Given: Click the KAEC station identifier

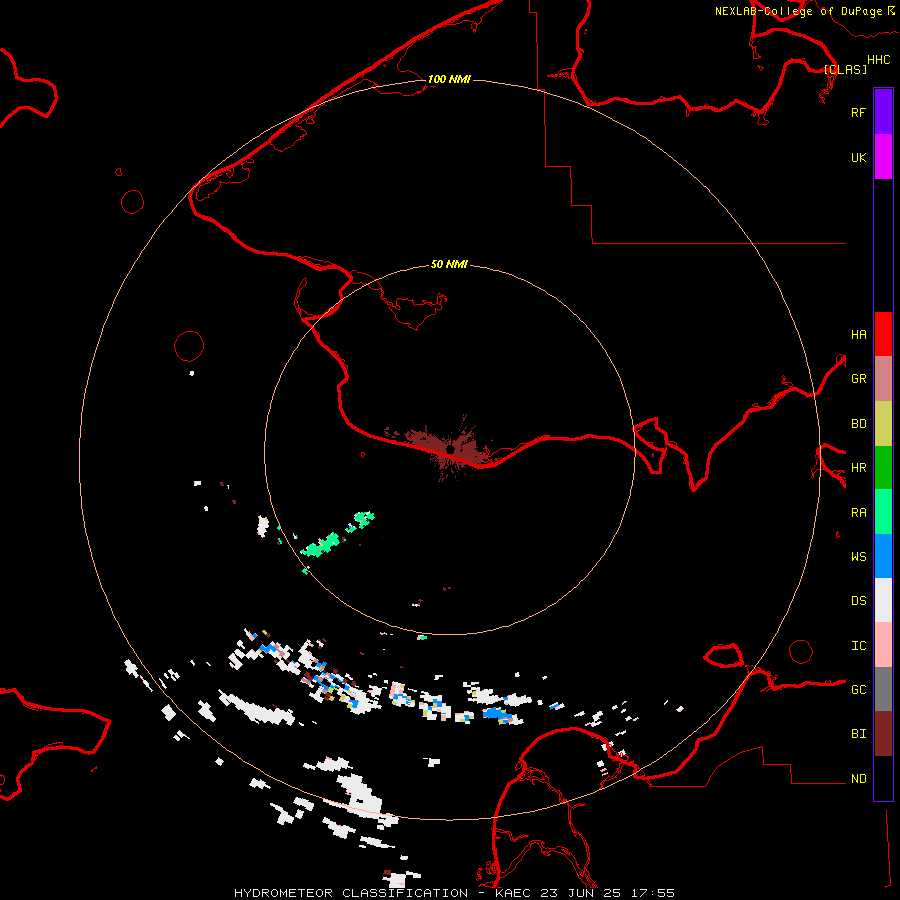Looking at the screenshot, I should (x=513, y=893).
